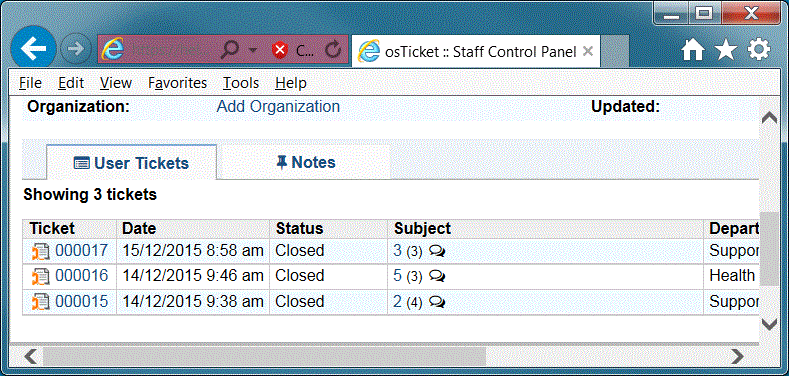Open the View menu
Image resolution: width=789 pixels, height=376 pixels.
coord(116,83)
